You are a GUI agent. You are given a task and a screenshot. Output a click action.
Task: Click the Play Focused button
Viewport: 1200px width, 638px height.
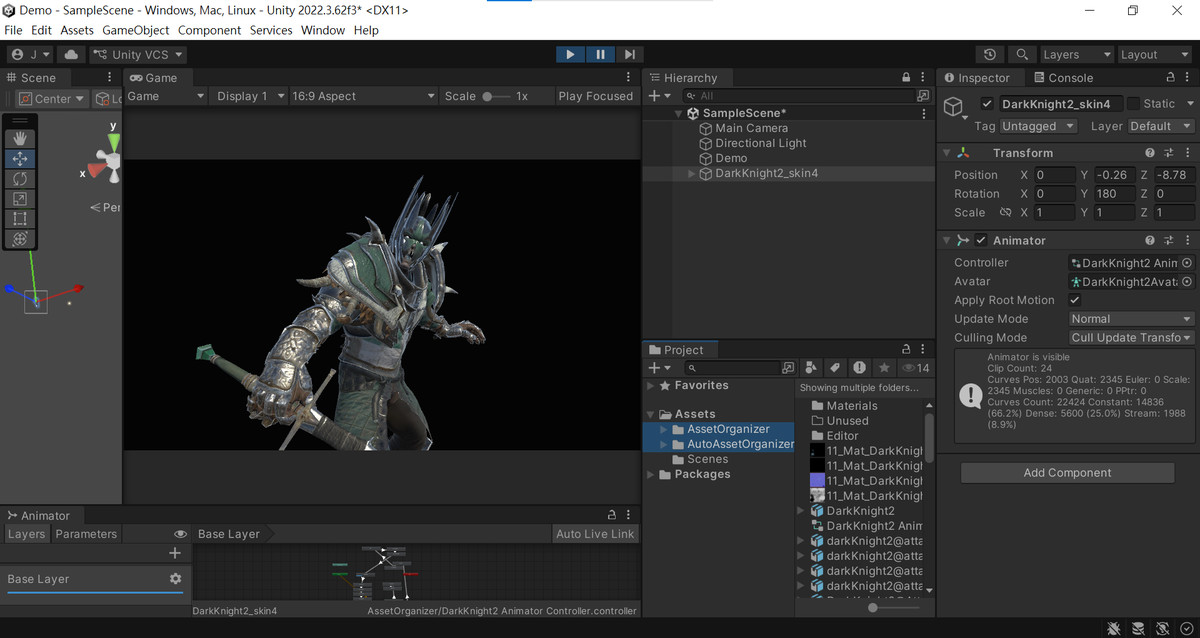pyautogui.click(x=596, y=96)
